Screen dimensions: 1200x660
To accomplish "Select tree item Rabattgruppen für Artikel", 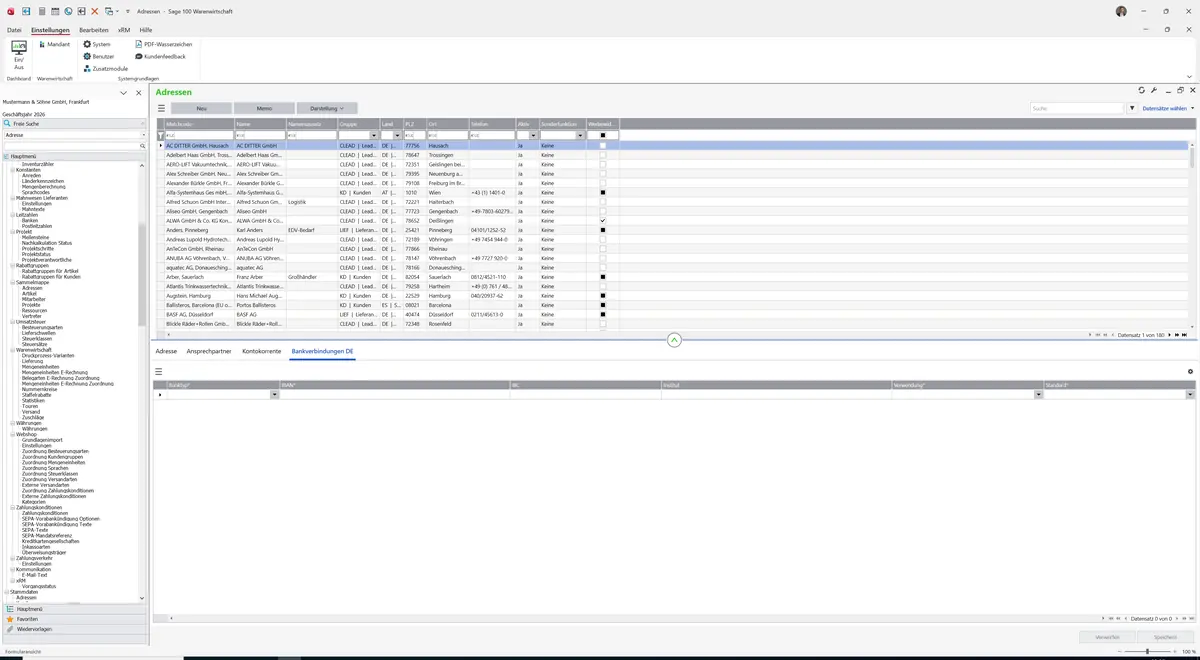I will [x=52, y=271].
